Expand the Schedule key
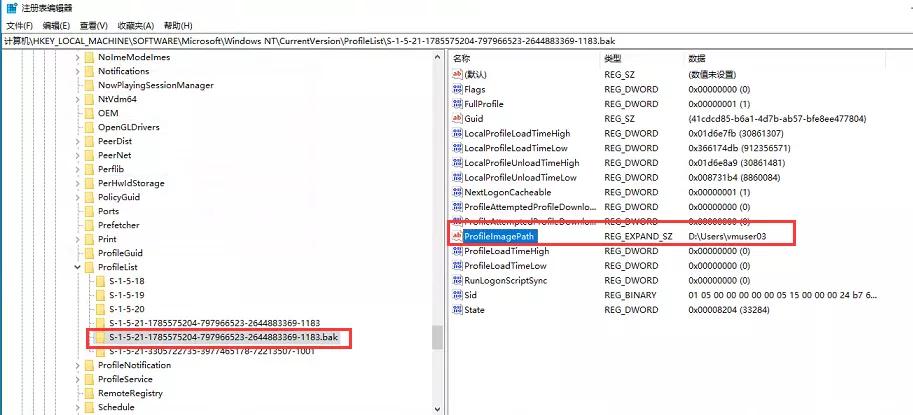This screenshot has height=415, width=913. point(77,407)
